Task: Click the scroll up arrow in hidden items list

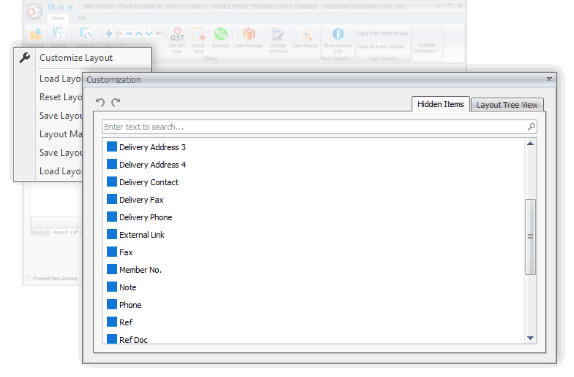Action: click(530, 143)
